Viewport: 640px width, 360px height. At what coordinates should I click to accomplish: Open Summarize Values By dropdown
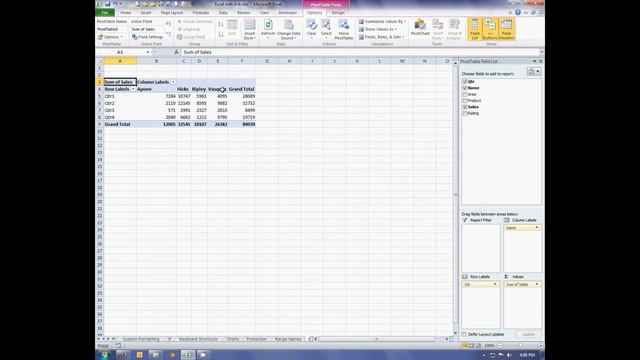(382, 21)
